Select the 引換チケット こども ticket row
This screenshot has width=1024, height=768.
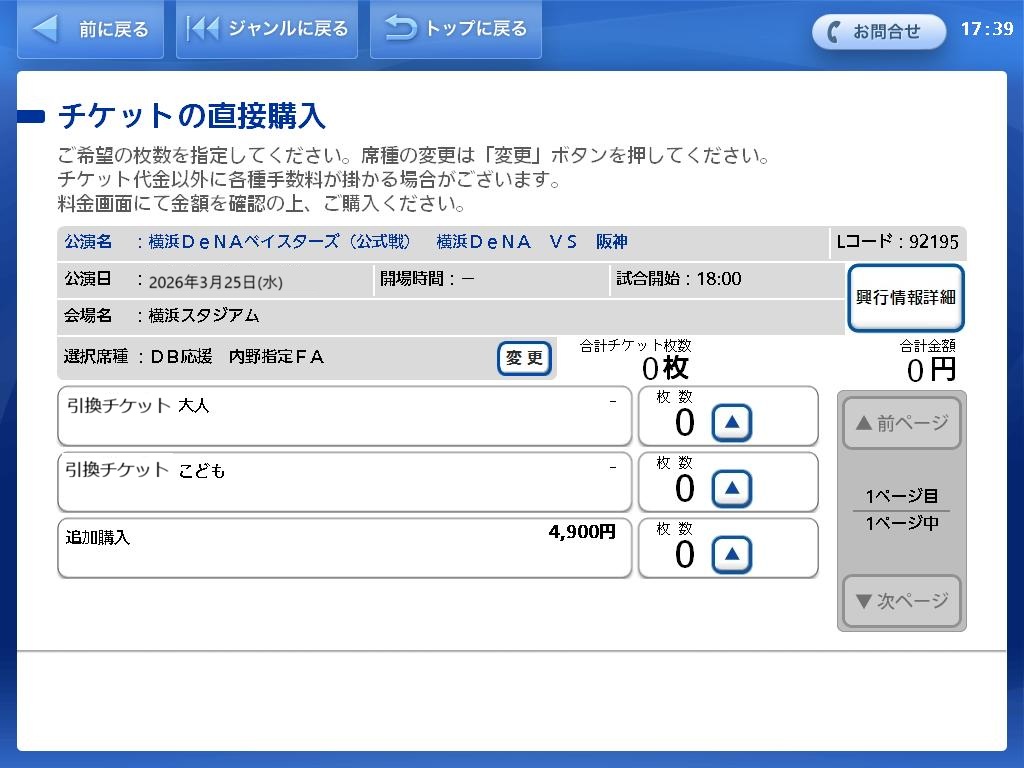coord(344,482)
